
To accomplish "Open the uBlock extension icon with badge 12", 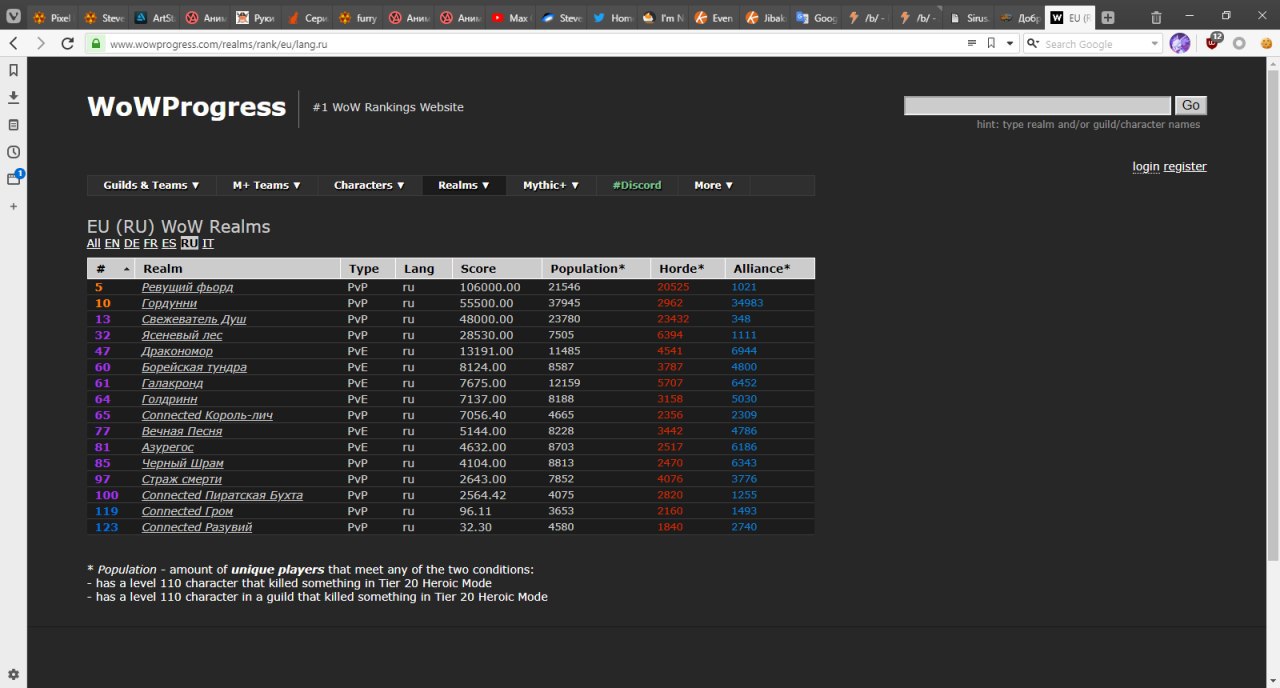I will (1213, 43).
